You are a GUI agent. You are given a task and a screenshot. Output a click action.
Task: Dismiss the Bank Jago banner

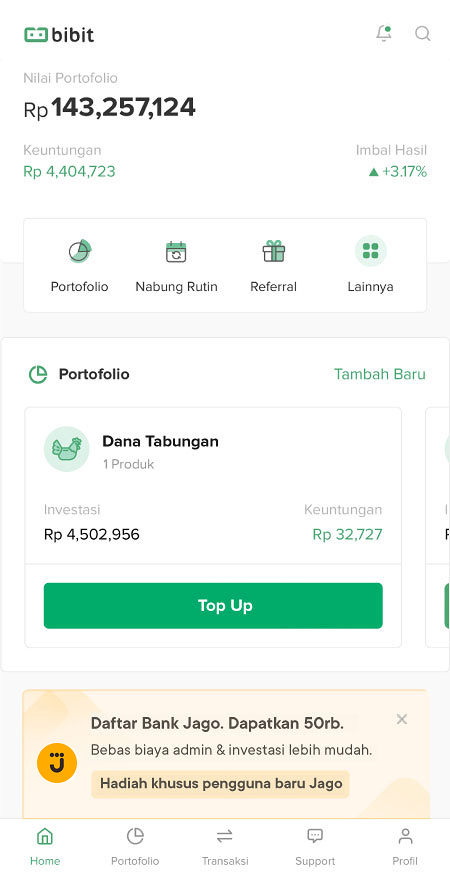[x=401, y=719]
